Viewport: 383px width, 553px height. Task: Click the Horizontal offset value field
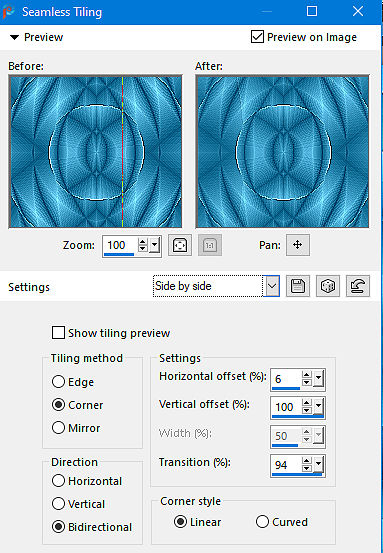(x=287, y=379)
